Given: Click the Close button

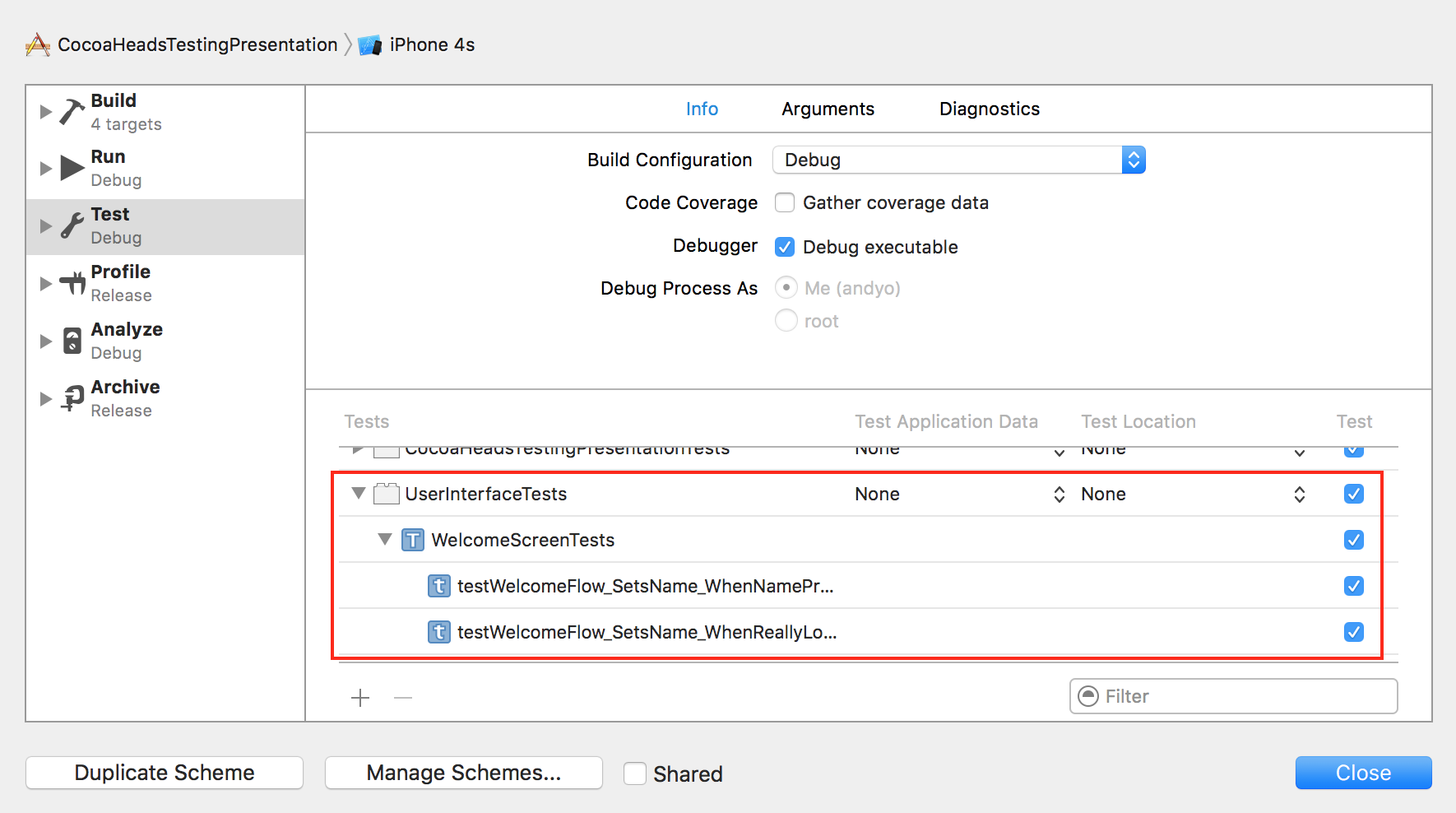Looking at the screenshot, I should point(1363,773).
